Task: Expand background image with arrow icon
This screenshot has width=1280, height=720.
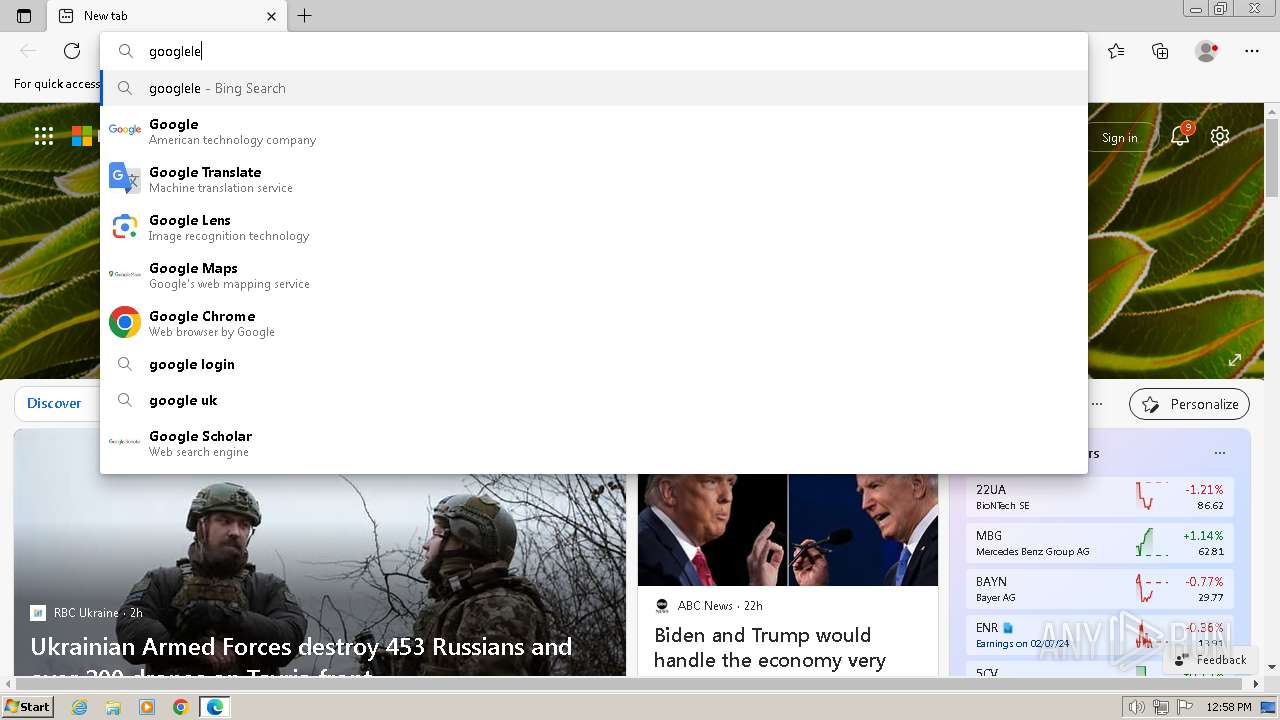Action: pyautogui.click(x=1235, y=360)
